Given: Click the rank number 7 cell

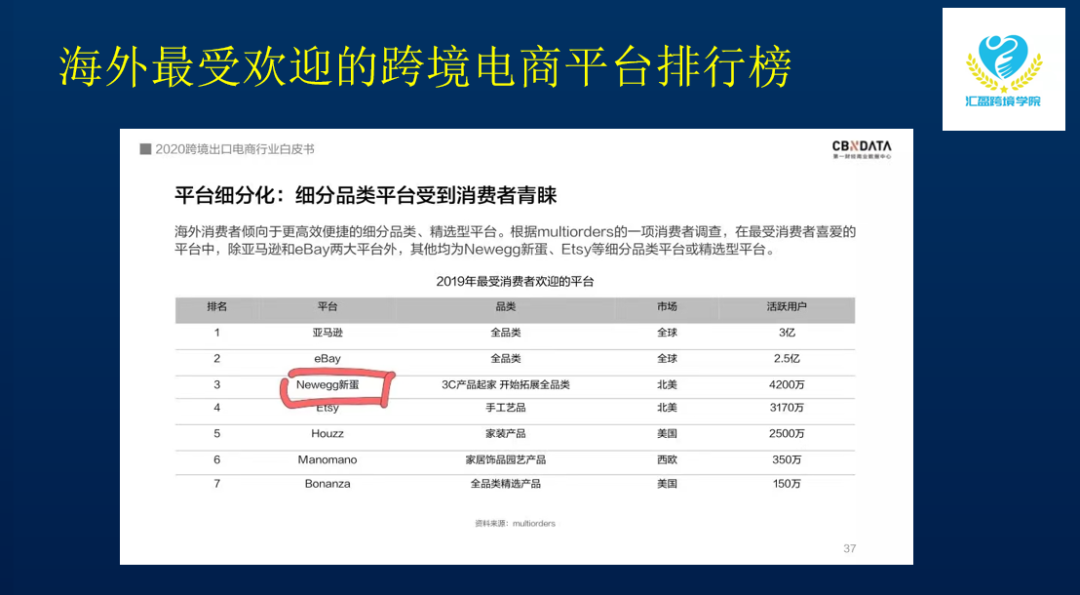Looking at the screenshot, I should 217,483.
